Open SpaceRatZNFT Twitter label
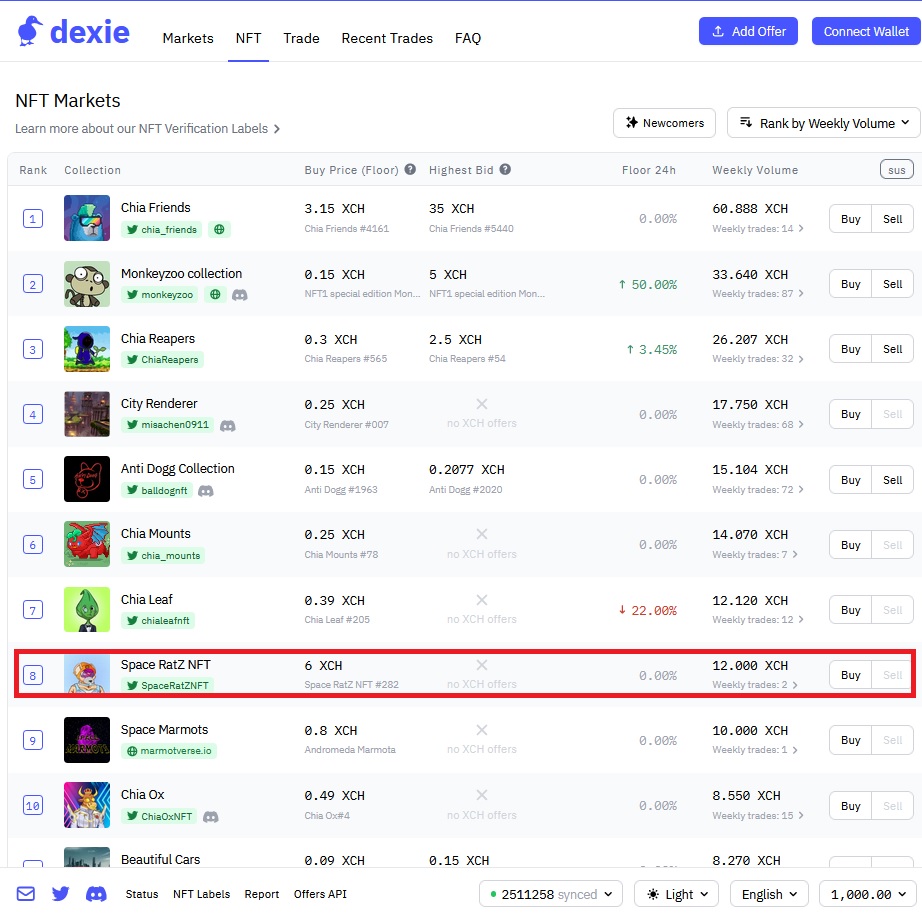Screen dimensions: 922x920 (168, 685)
